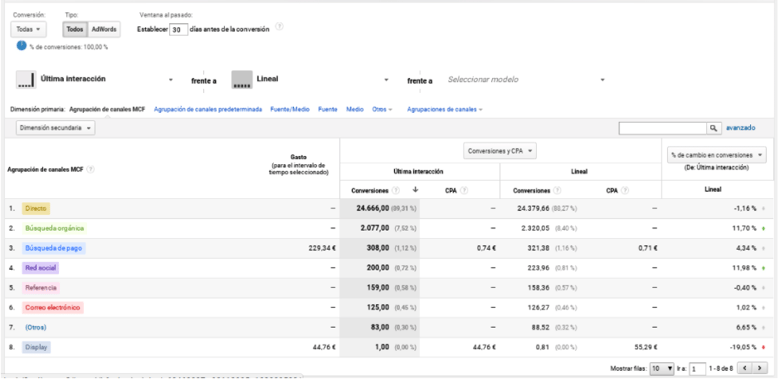Screen dimensions: 780x379
Task: Expand the 'Otros' dimension menu
Action: [x=382, y=109]
